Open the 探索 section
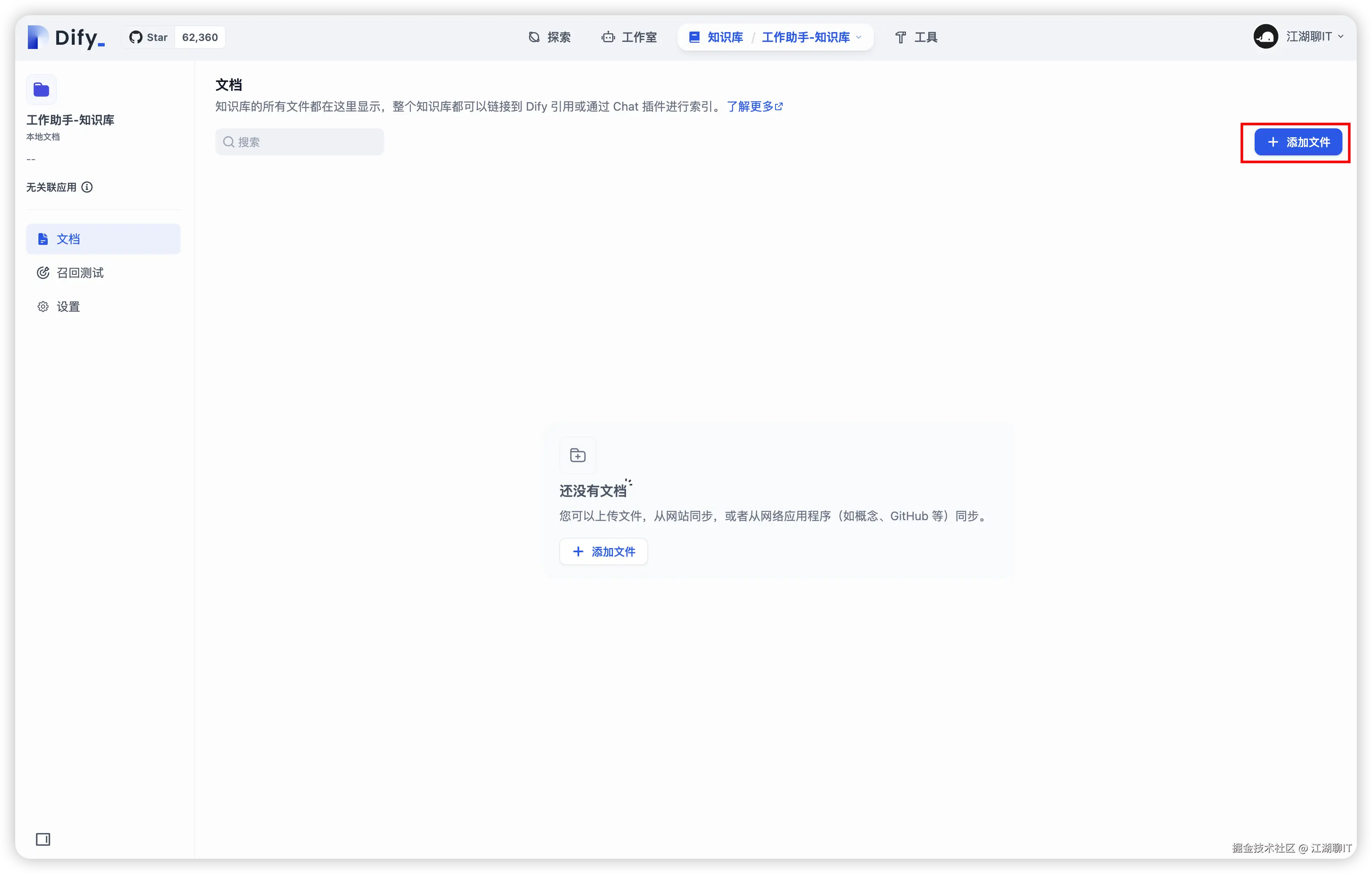The height and width of the screenshot is (874, 1372). coord(549,37)
